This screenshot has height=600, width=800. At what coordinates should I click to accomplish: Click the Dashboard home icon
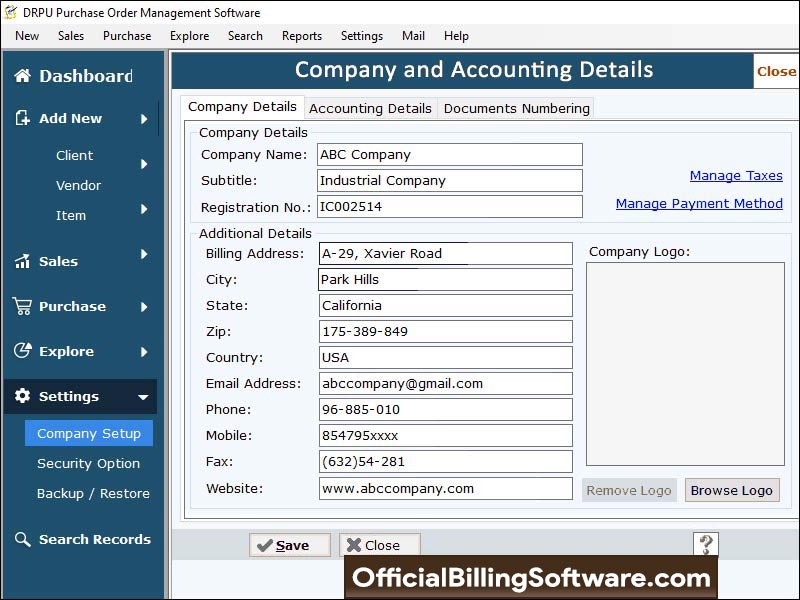pyautogui.click(x=22, y=76)
